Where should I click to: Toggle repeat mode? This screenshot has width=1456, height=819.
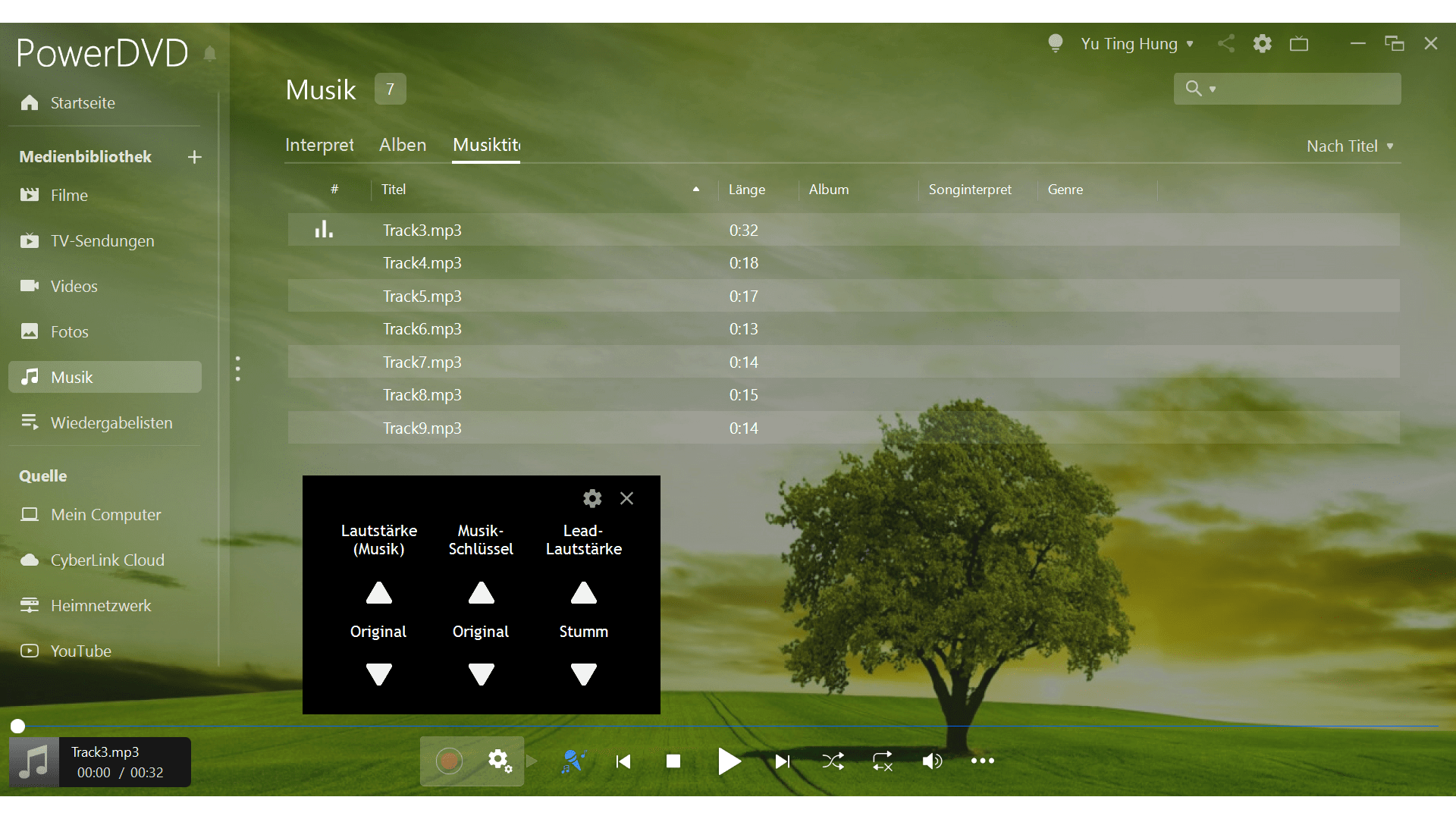pyautogui.click(x=883, y=761)
